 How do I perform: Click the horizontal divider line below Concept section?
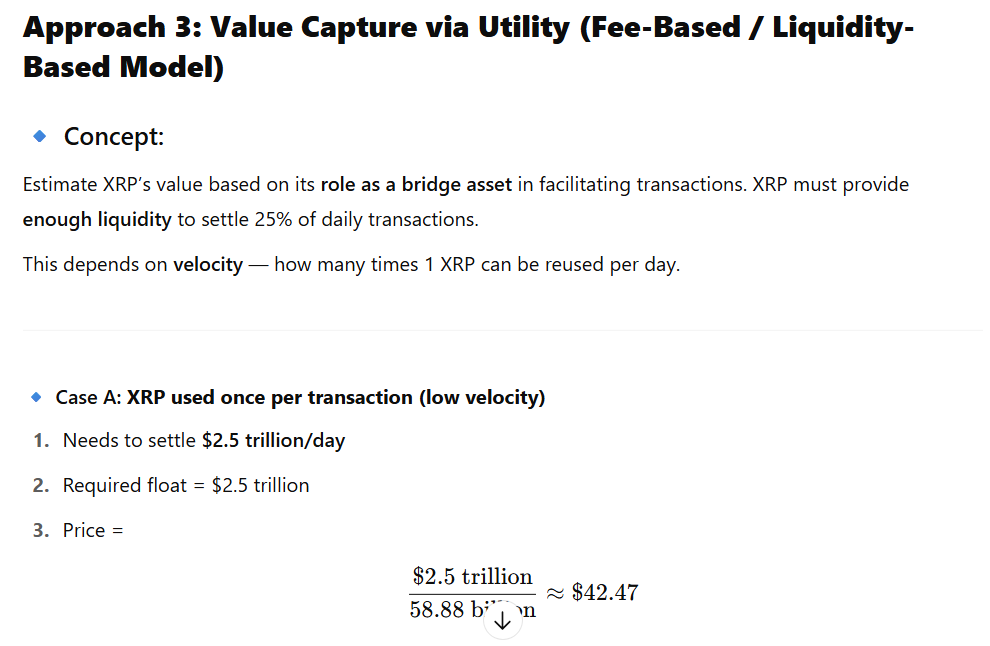coord(500,330)
